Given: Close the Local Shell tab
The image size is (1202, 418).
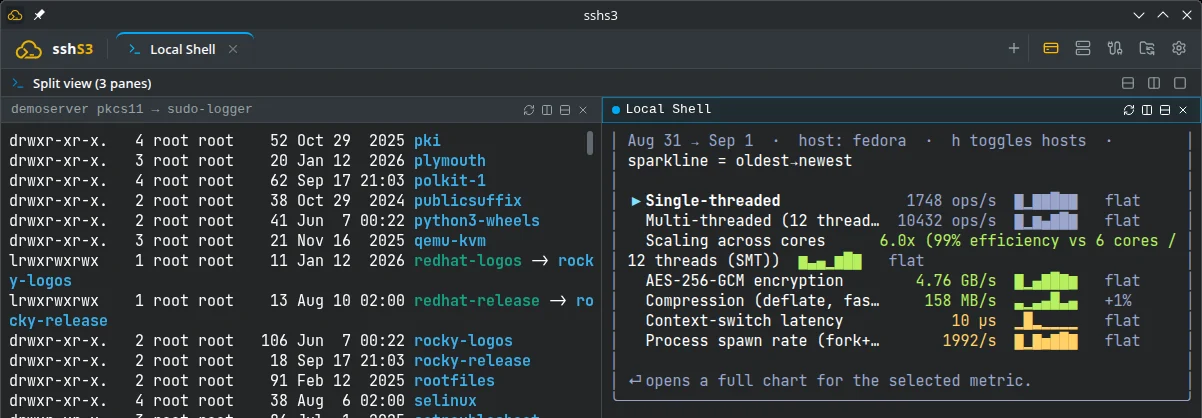Looking at the screenshot, I should 233,49.
